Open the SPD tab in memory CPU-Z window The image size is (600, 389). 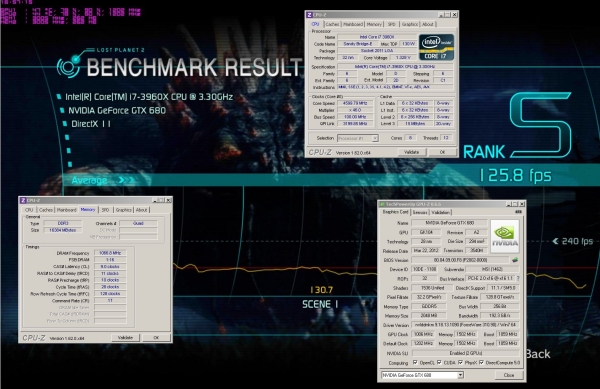[x=106, y=210]
